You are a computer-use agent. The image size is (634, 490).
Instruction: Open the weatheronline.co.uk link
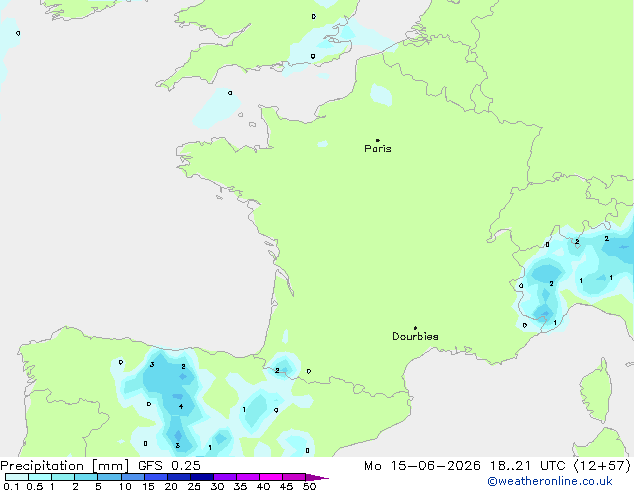550,481
